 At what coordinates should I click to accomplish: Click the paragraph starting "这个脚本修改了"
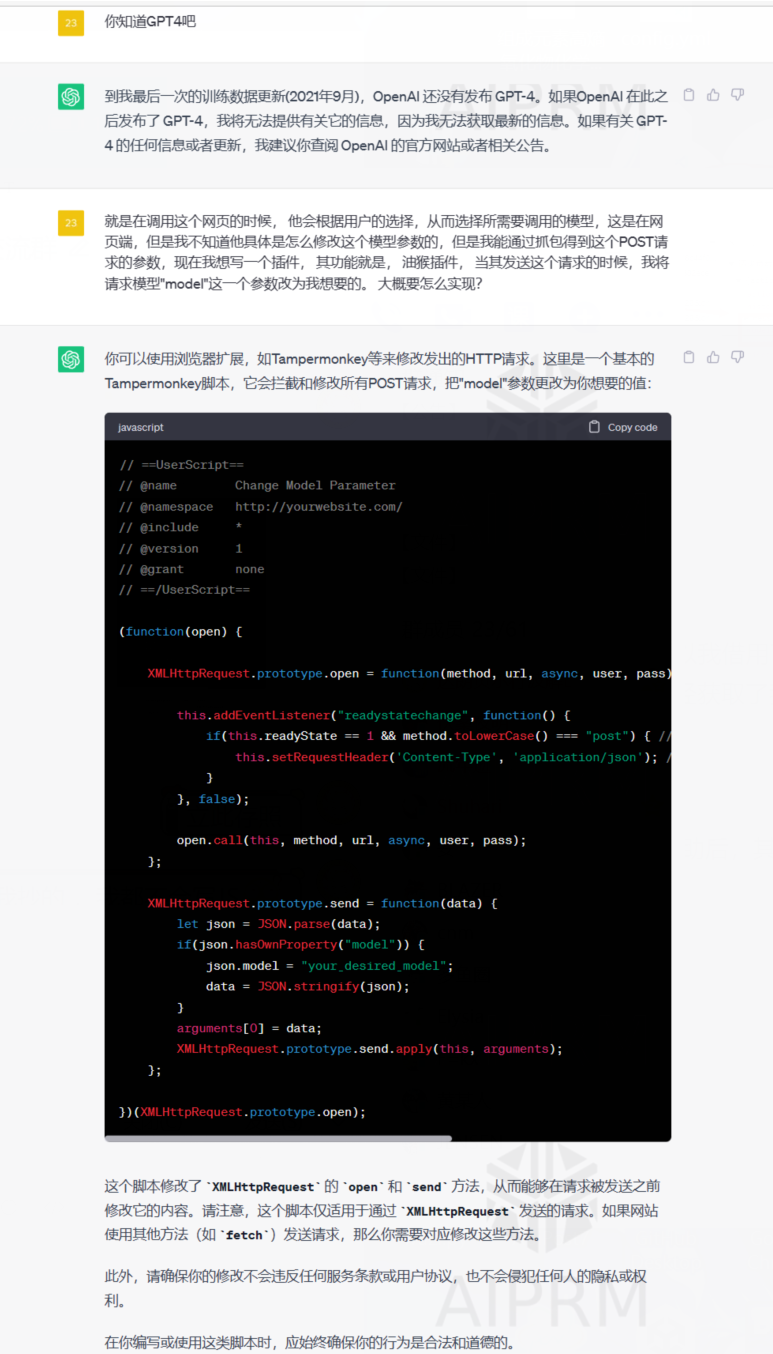[x=383, y=1211]
